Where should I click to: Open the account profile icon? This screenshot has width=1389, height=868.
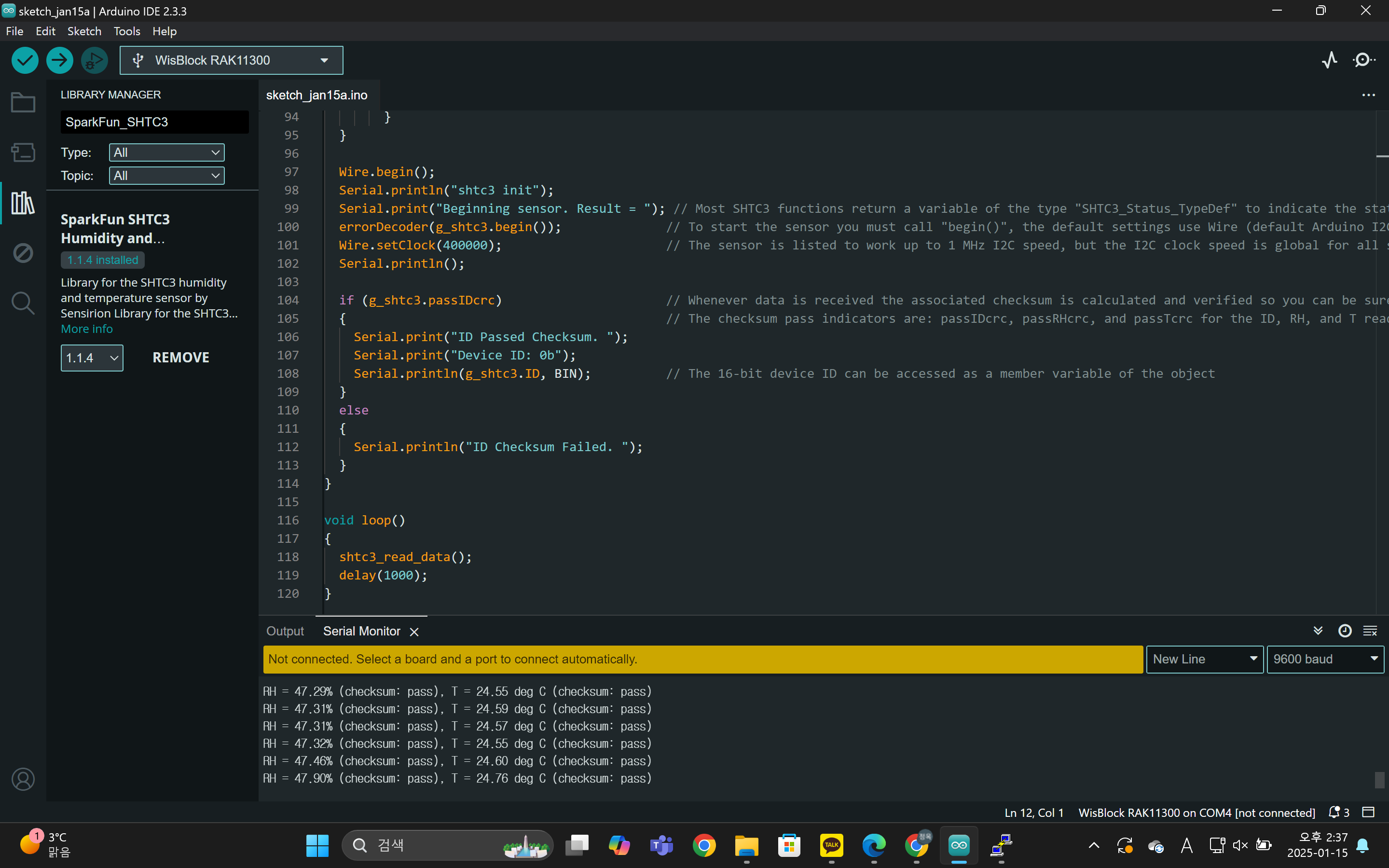23,779
